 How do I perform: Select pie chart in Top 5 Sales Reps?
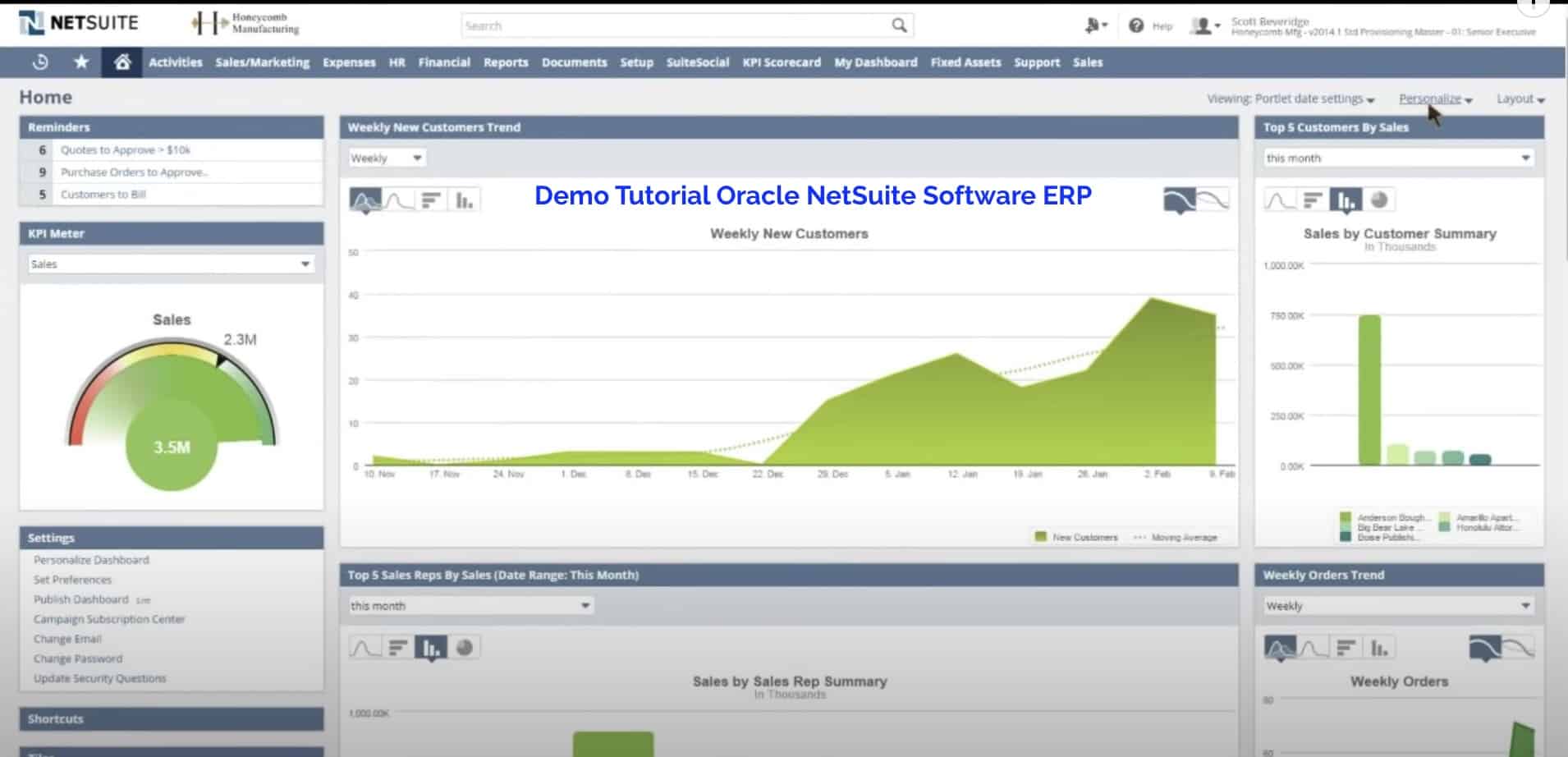[465, 648]
